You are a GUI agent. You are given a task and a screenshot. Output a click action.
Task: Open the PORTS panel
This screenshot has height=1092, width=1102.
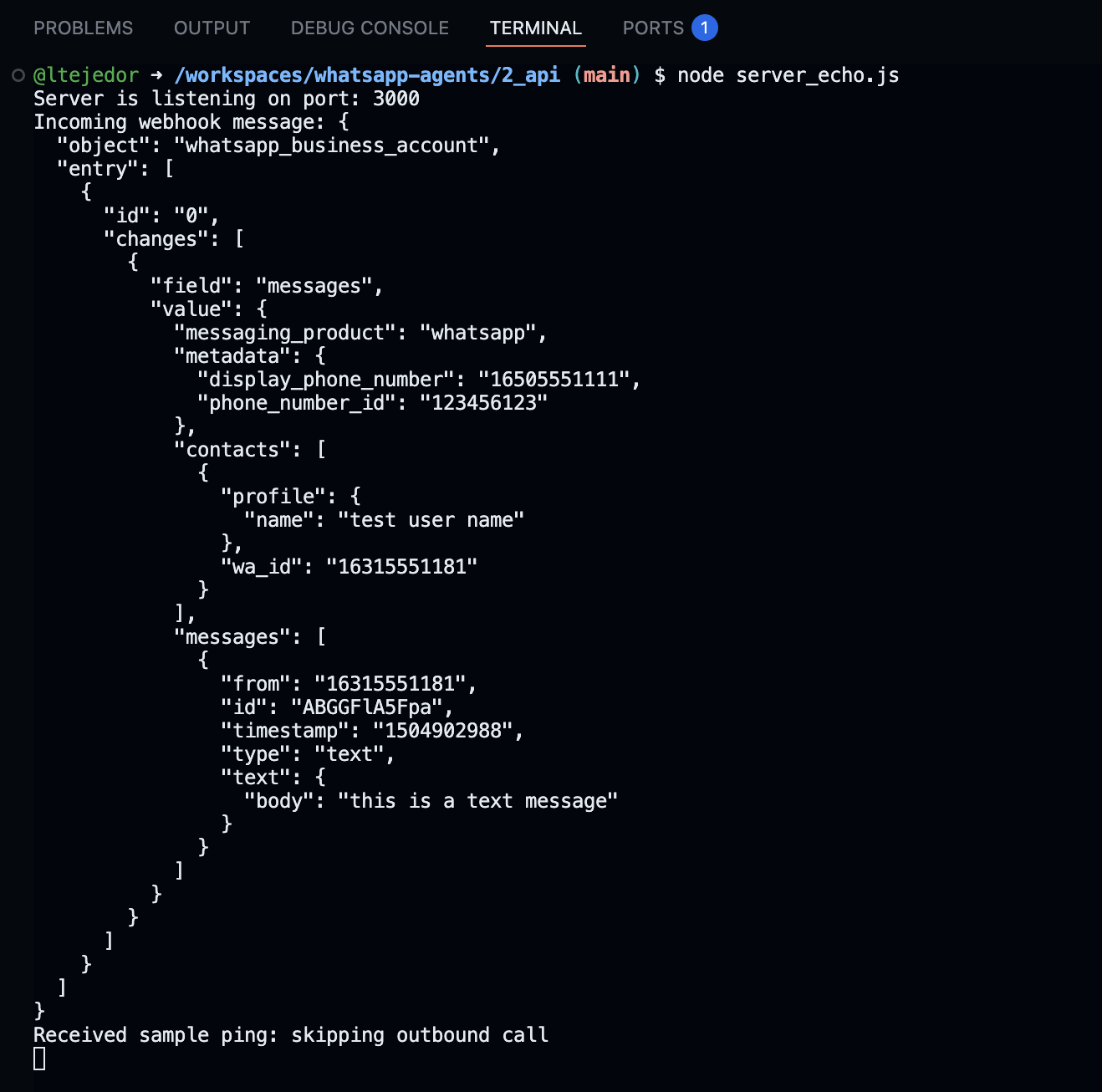coord(653,28)
